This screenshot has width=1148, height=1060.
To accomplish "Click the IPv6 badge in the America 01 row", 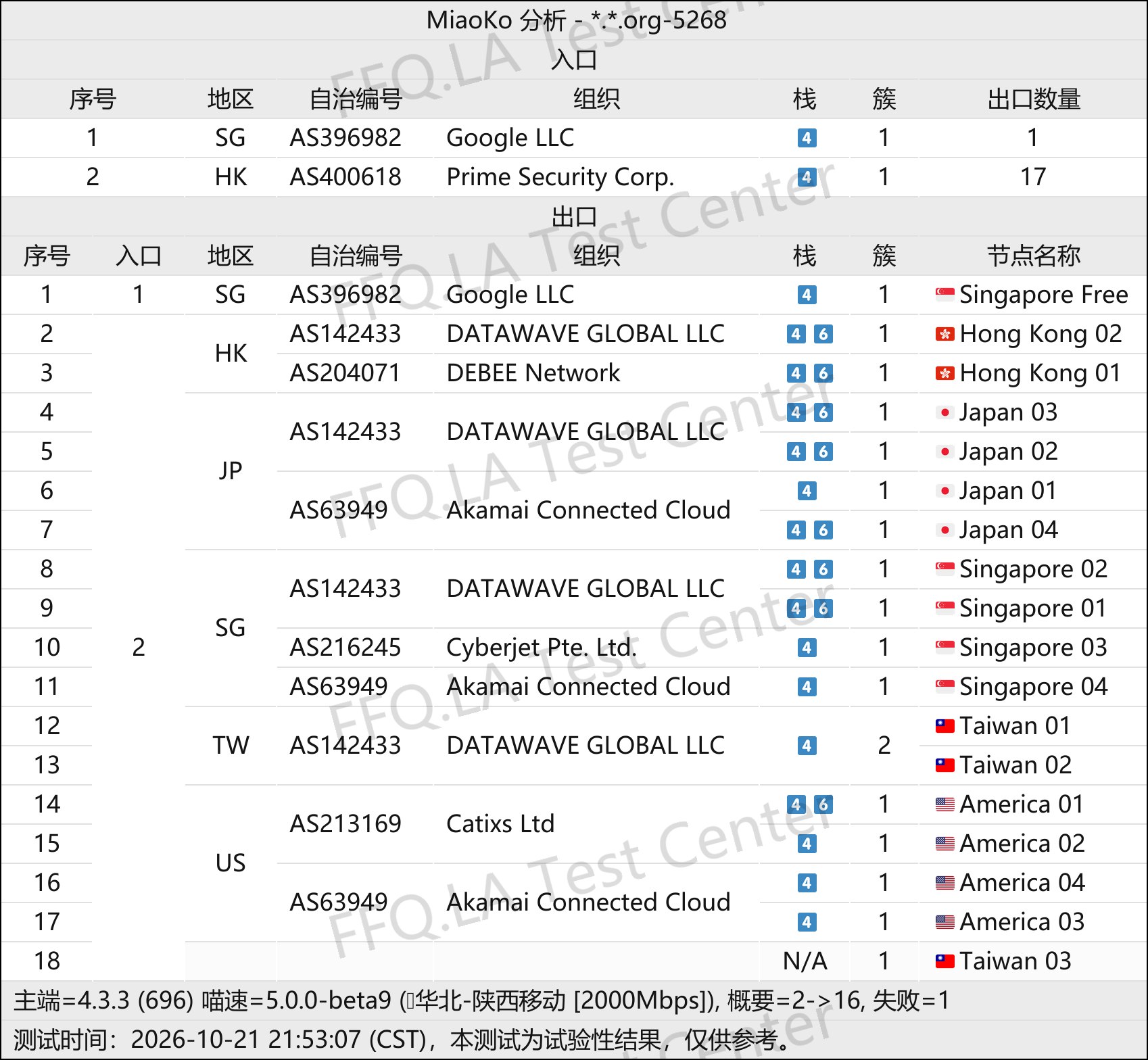I will click(823, 804).
